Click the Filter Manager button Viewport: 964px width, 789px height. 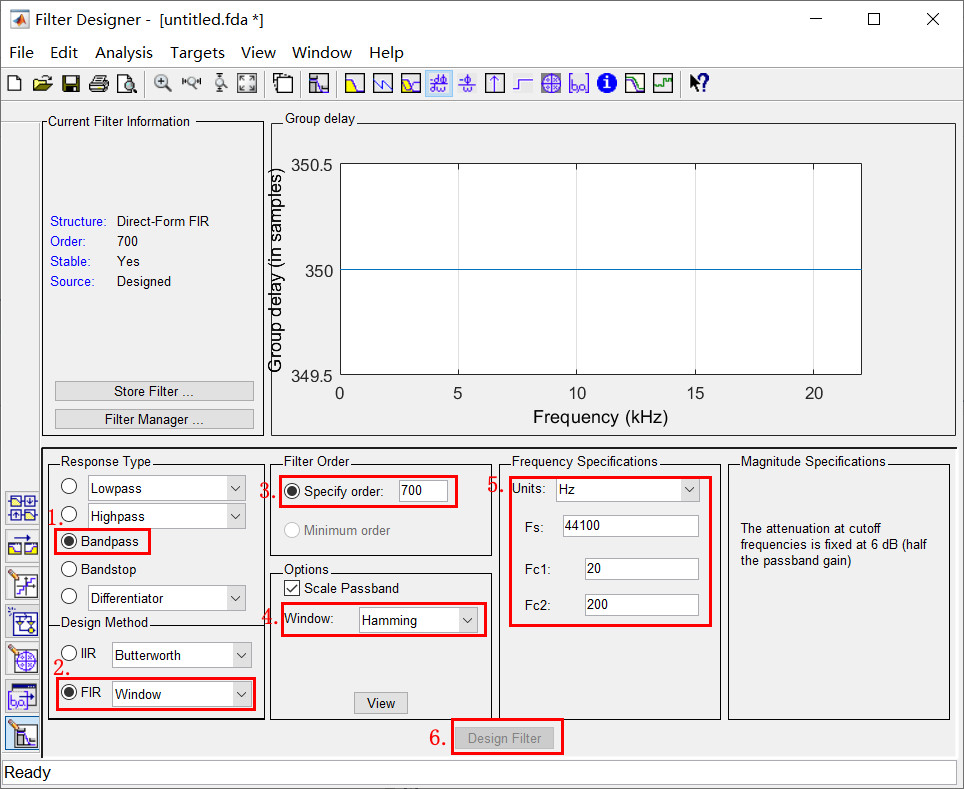click(x=154, y=419)
